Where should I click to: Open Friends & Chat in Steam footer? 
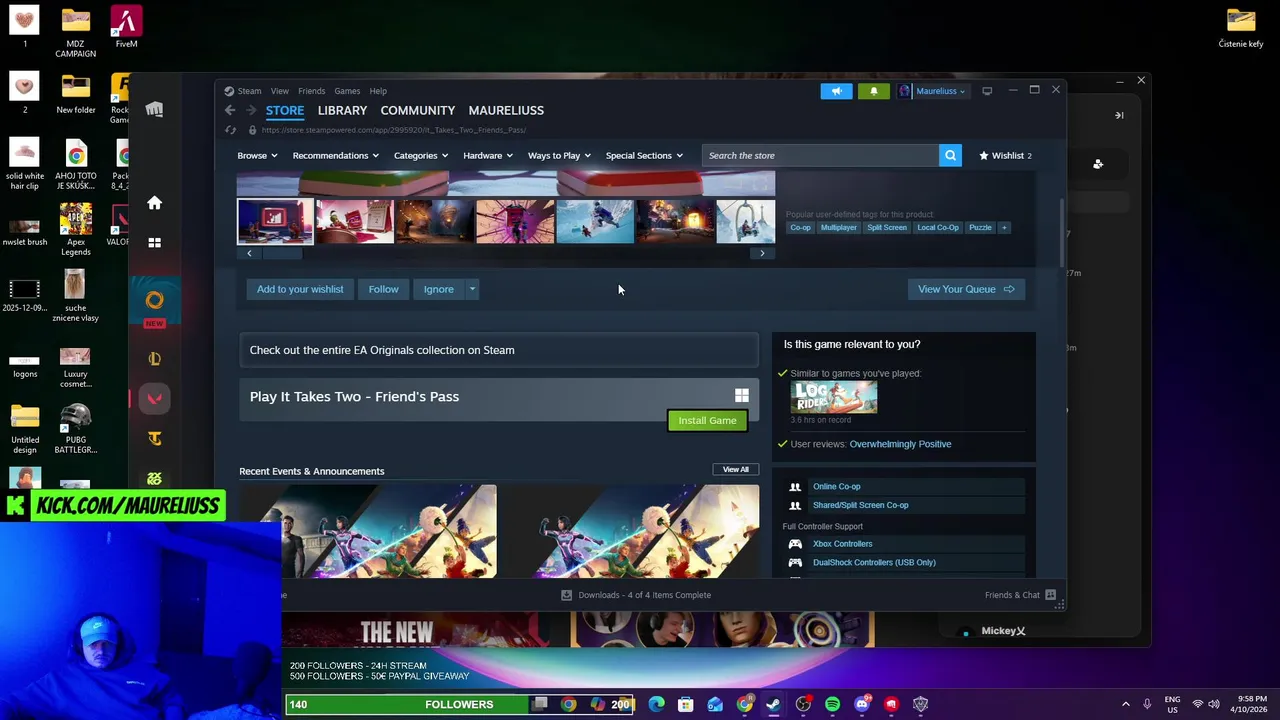pos(1020,595)
